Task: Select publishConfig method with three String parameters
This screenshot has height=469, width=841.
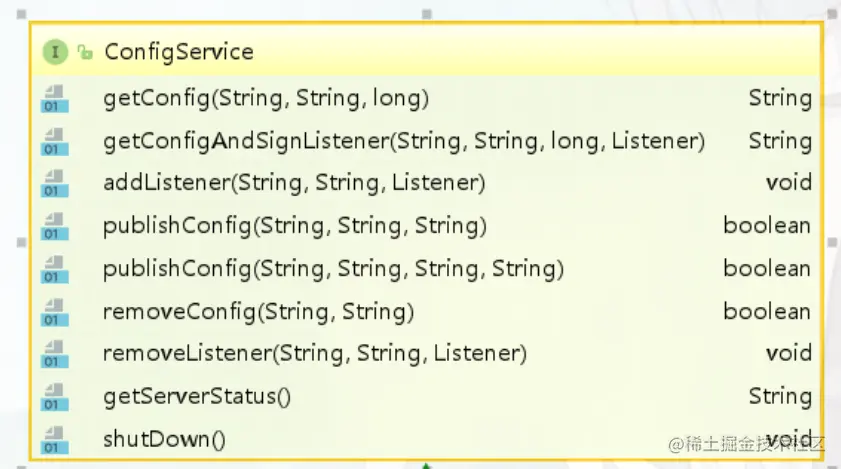Action: [x=294, y=226]
